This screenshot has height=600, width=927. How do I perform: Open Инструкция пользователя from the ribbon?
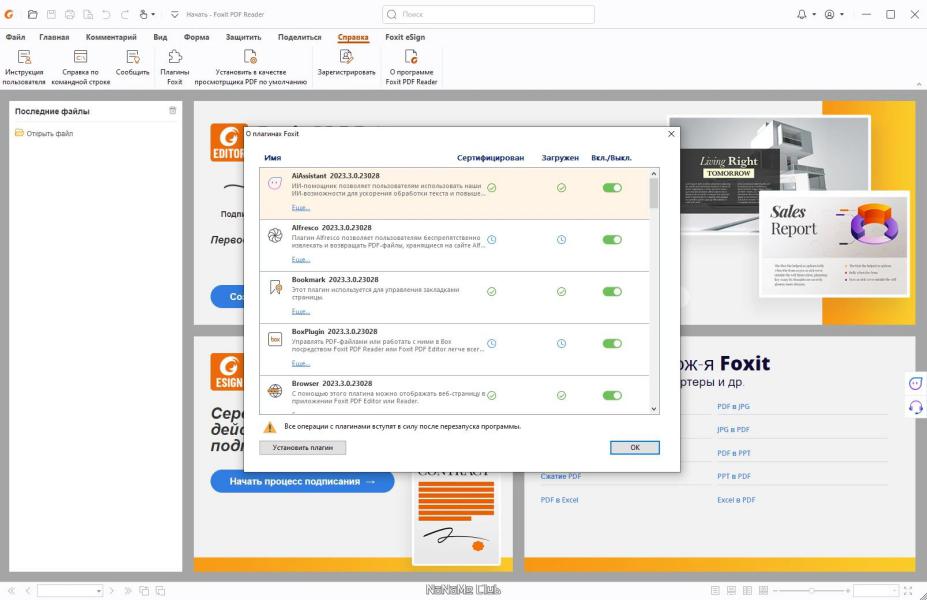pos(24,67)
